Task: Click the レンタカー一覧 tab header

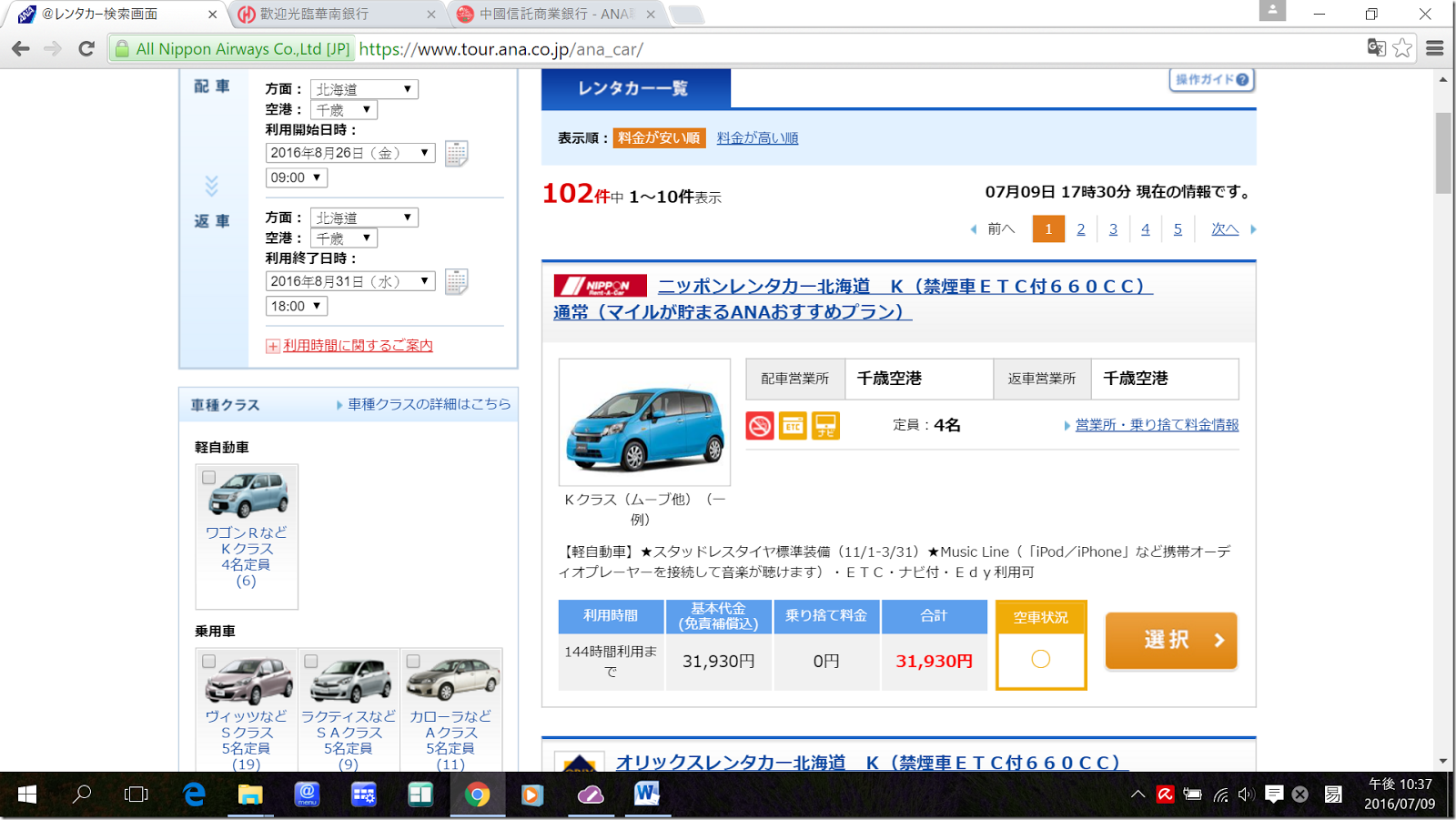Action: tap(635, 88)
